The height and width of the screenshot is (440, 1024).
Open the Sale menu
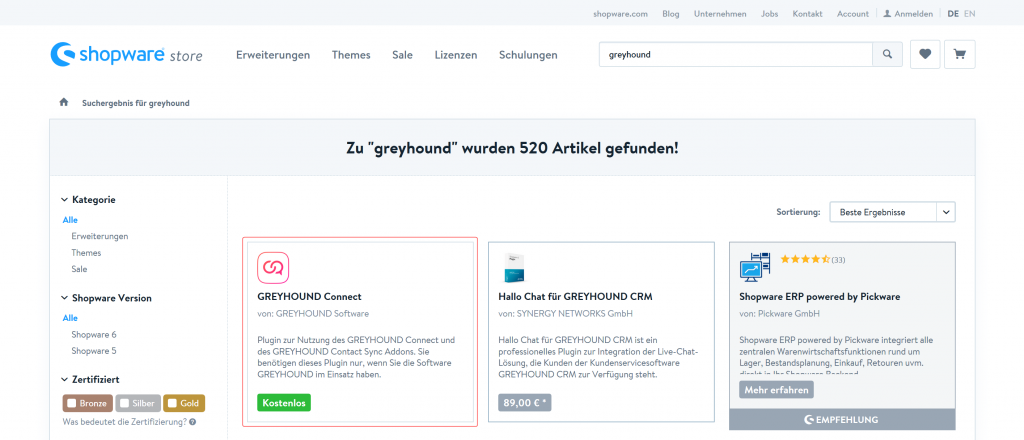click(402, 55)
